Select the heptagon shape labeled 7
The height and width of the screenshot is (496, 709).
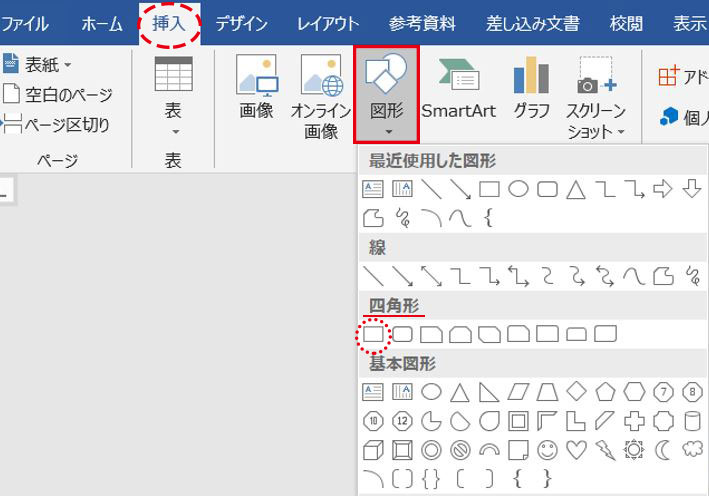coord(663,392)
